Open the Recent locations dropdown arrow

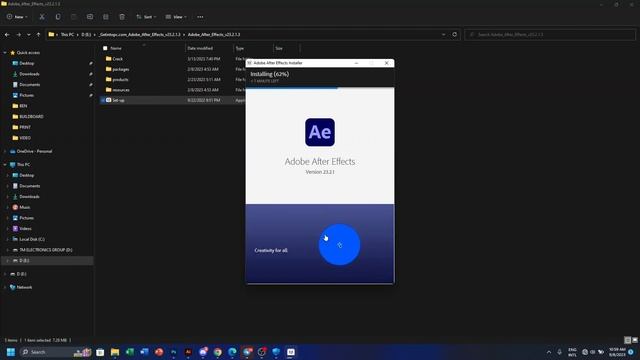click(29, 35)
